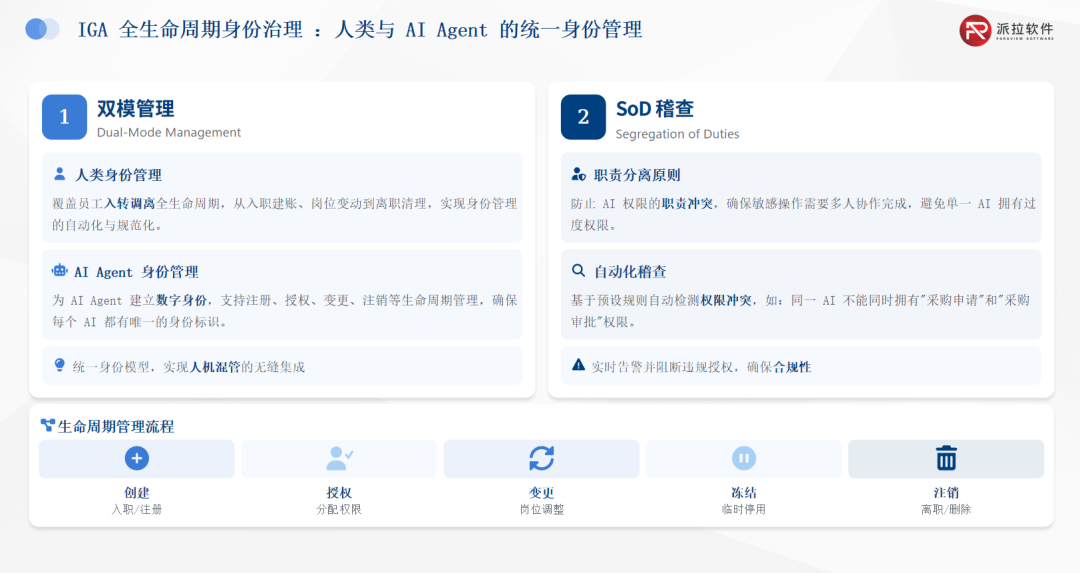Click the 创建 step label
This screenshot has height=573, width=1080.
coord(136,492)
